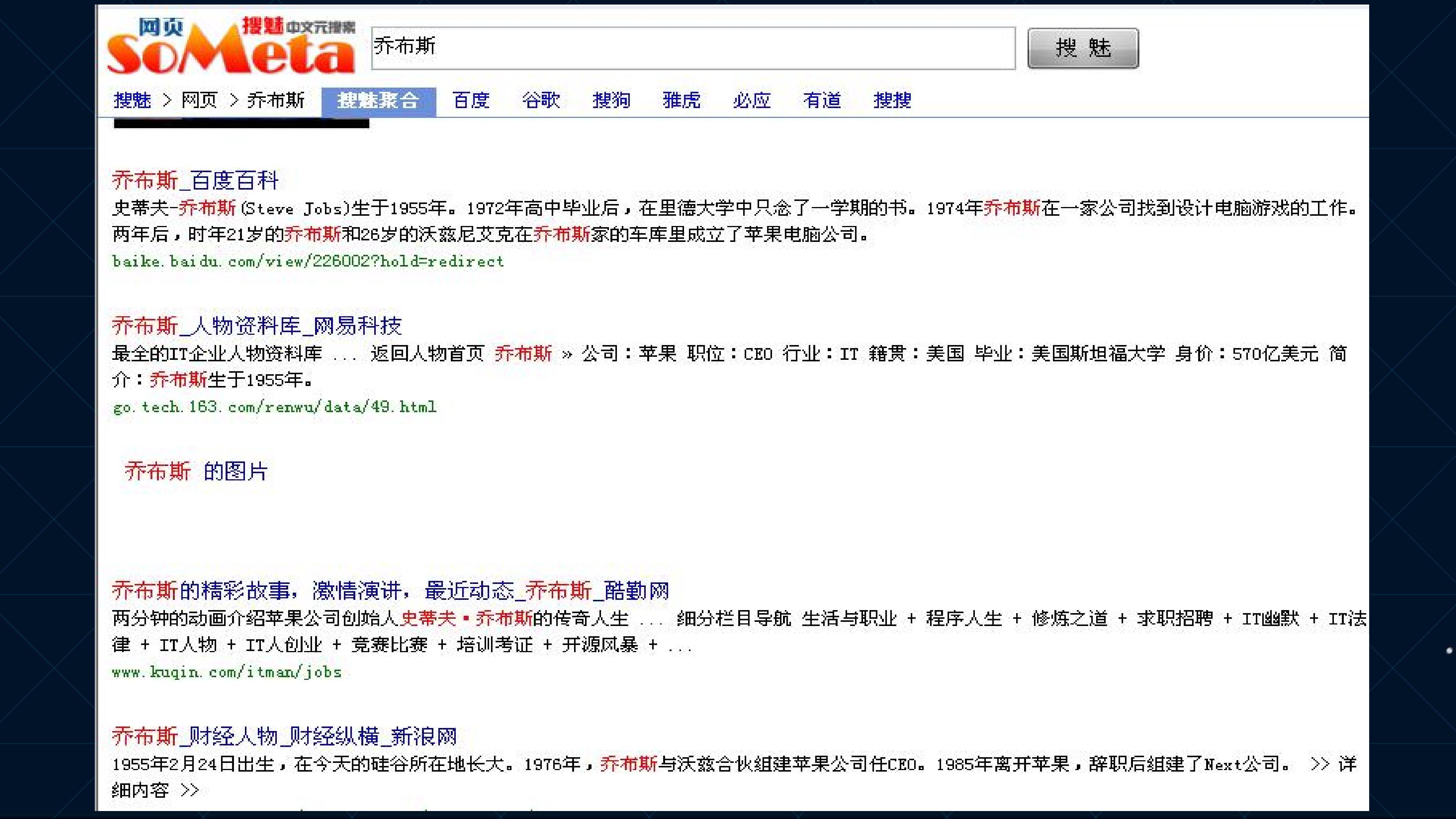Image resolution: width=1456 pixels, height=819 pixels.
Task: Open the 乔布斯_人物资料库_网易科技 result
Action: (257, 326)
